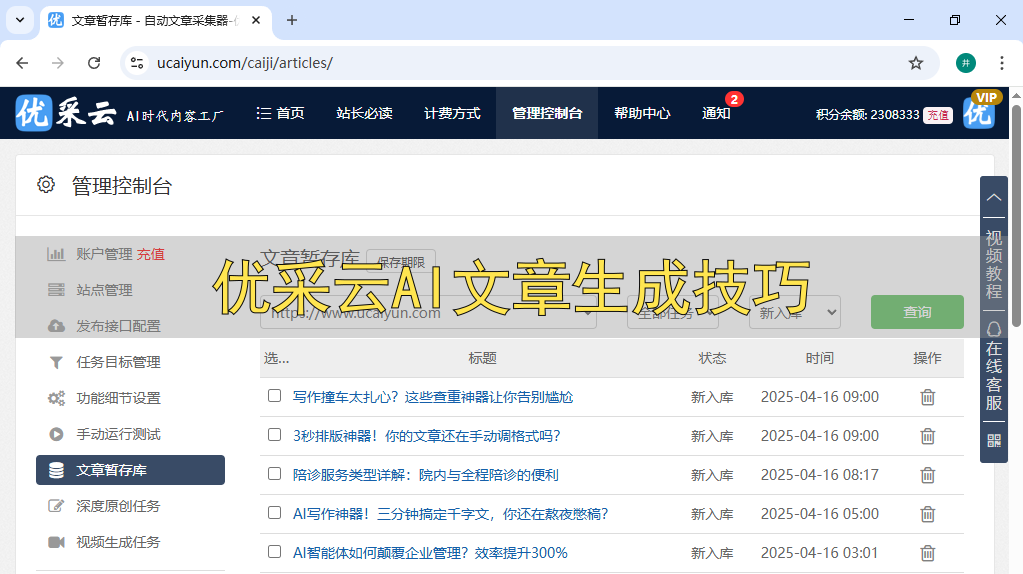
Task: Open 视频生成任务 in the sidebar
Action: 118,542
